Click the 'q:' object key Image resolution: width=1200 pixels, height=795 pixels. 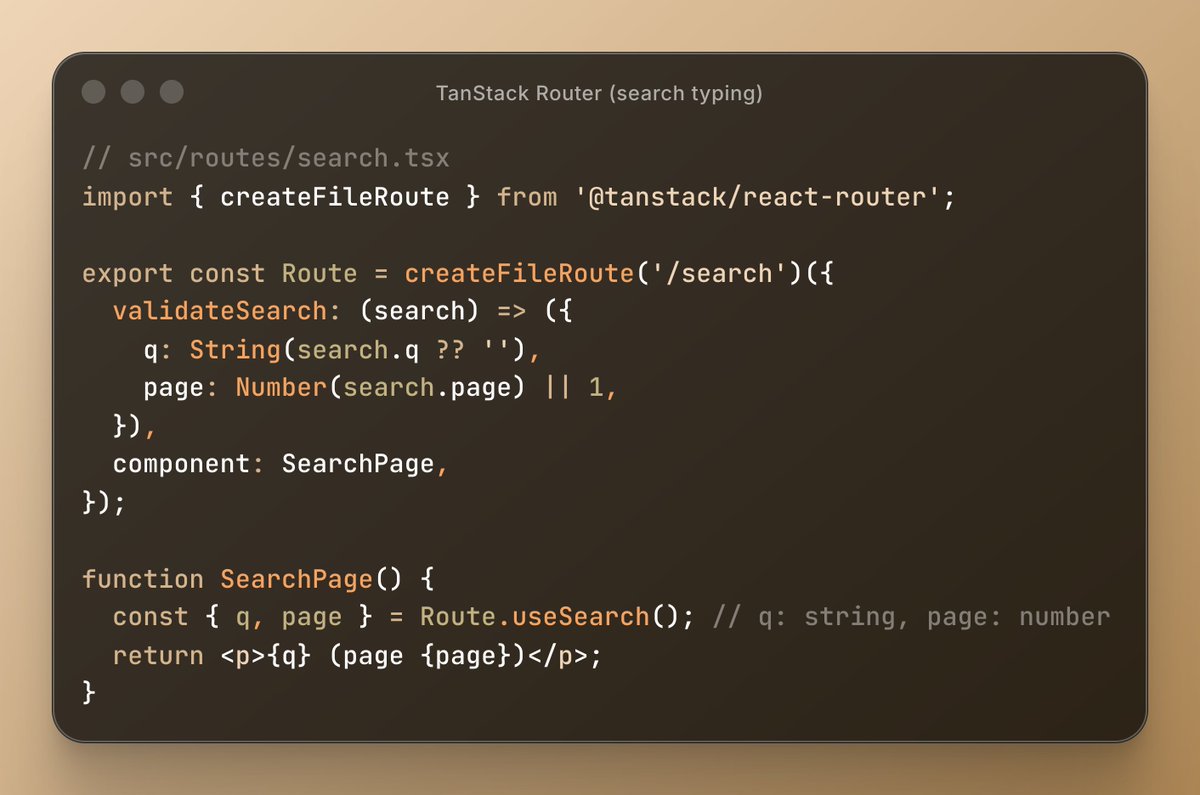pos(159,349)
